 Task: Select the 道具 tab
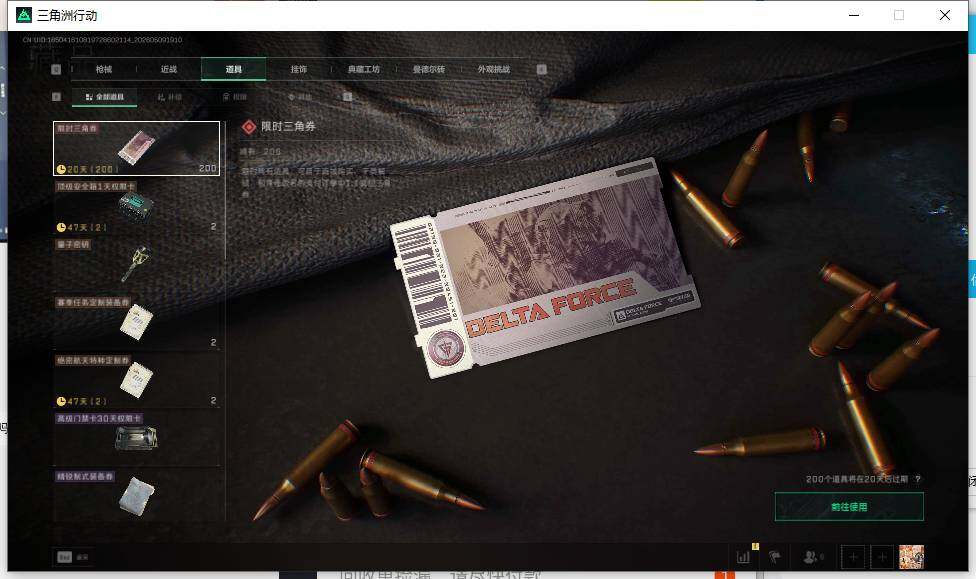[233, 69]
